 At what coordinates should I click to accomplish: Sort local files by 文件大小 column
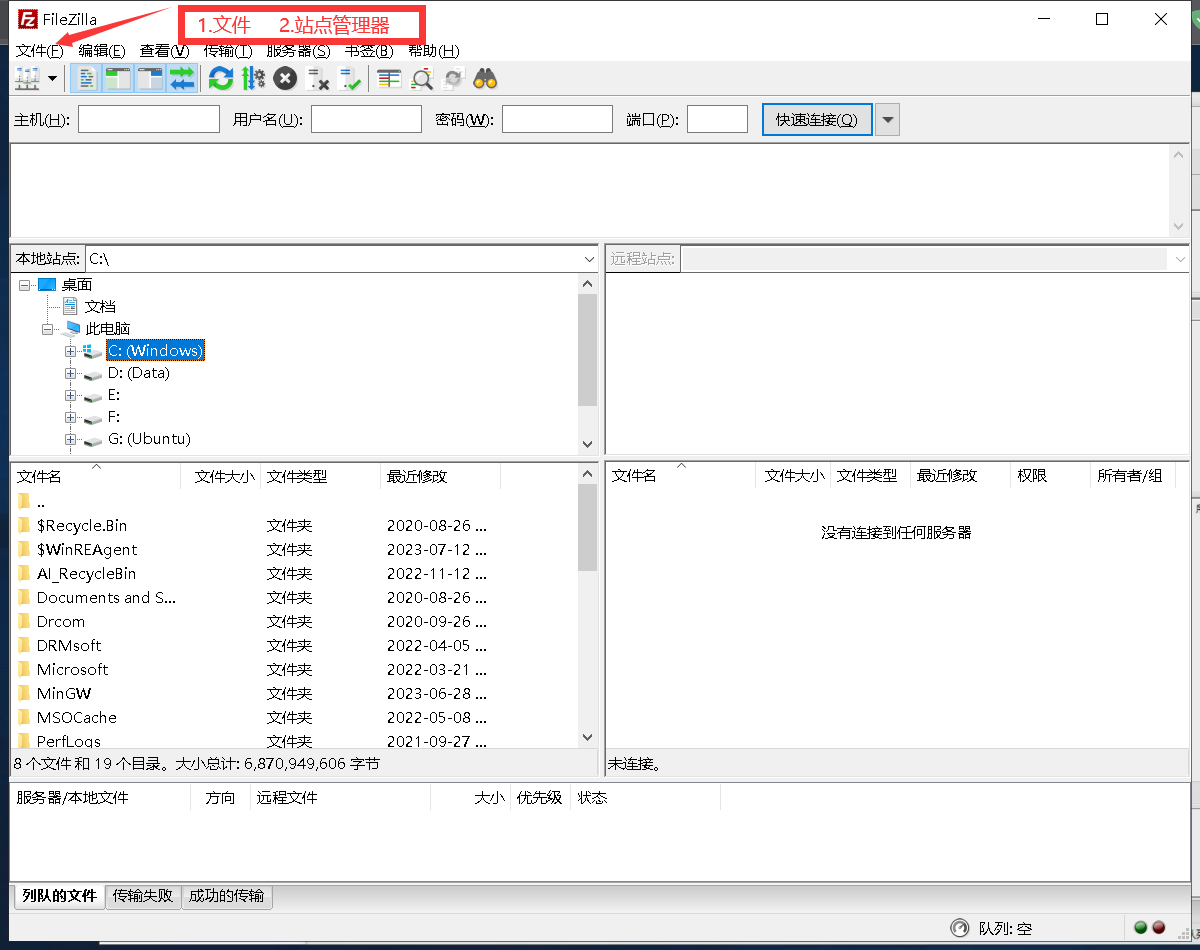tap(221, 477)
